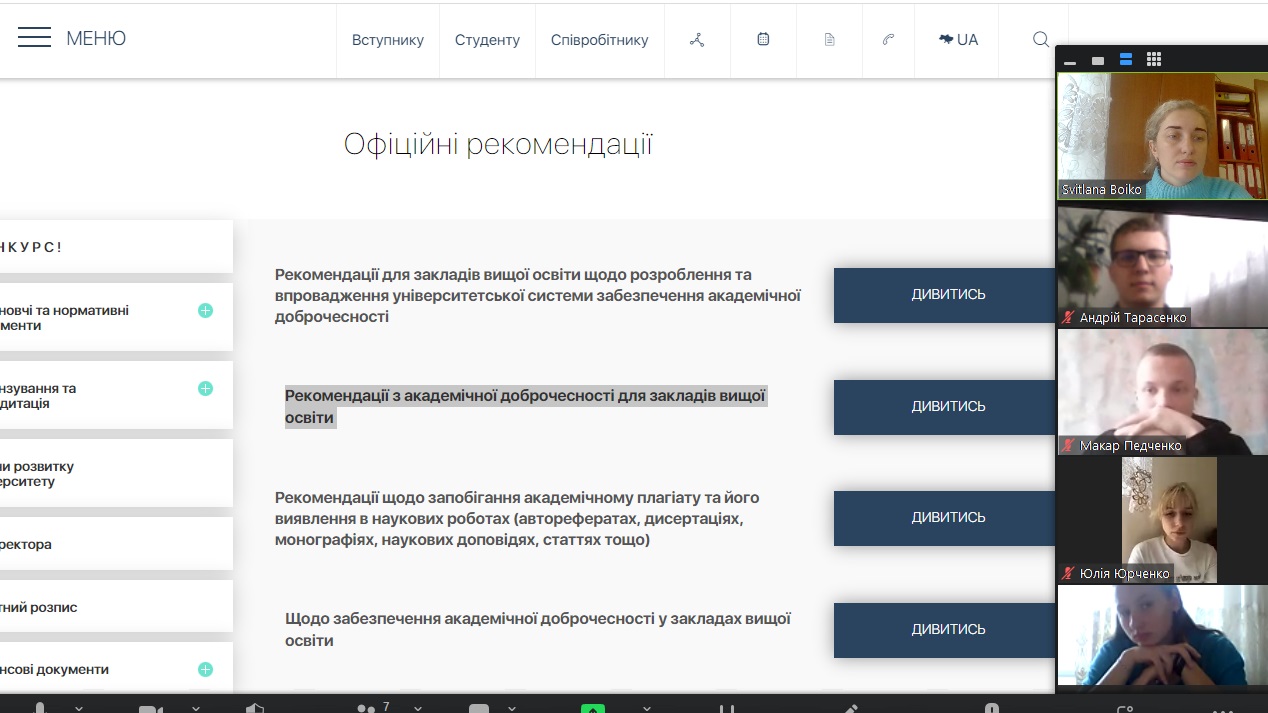Select Андрій Тарасенко's video tile
The image size is (1268, 713).
pos(1162,266)
